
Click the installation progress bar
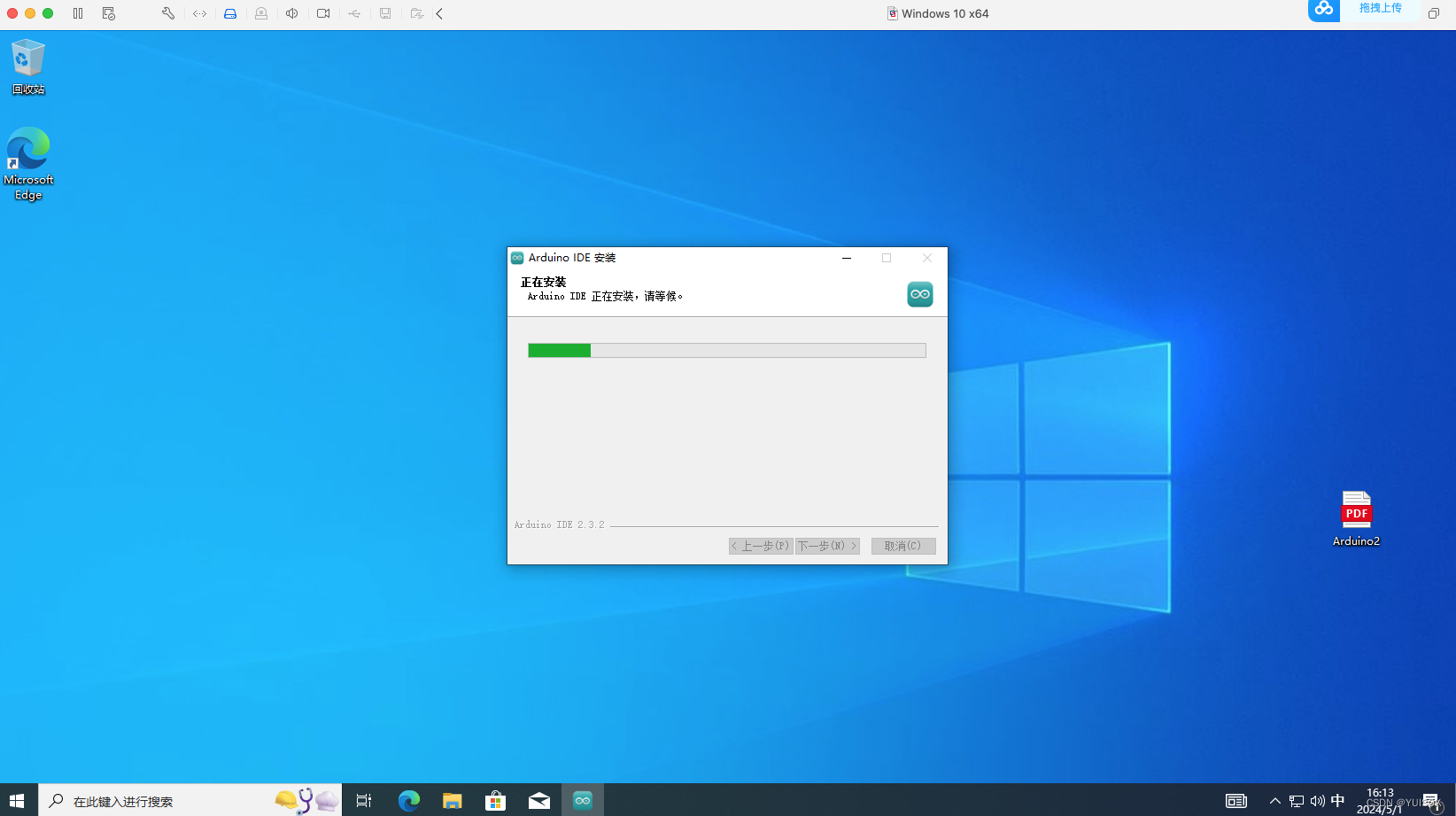(x=727, y=351)
